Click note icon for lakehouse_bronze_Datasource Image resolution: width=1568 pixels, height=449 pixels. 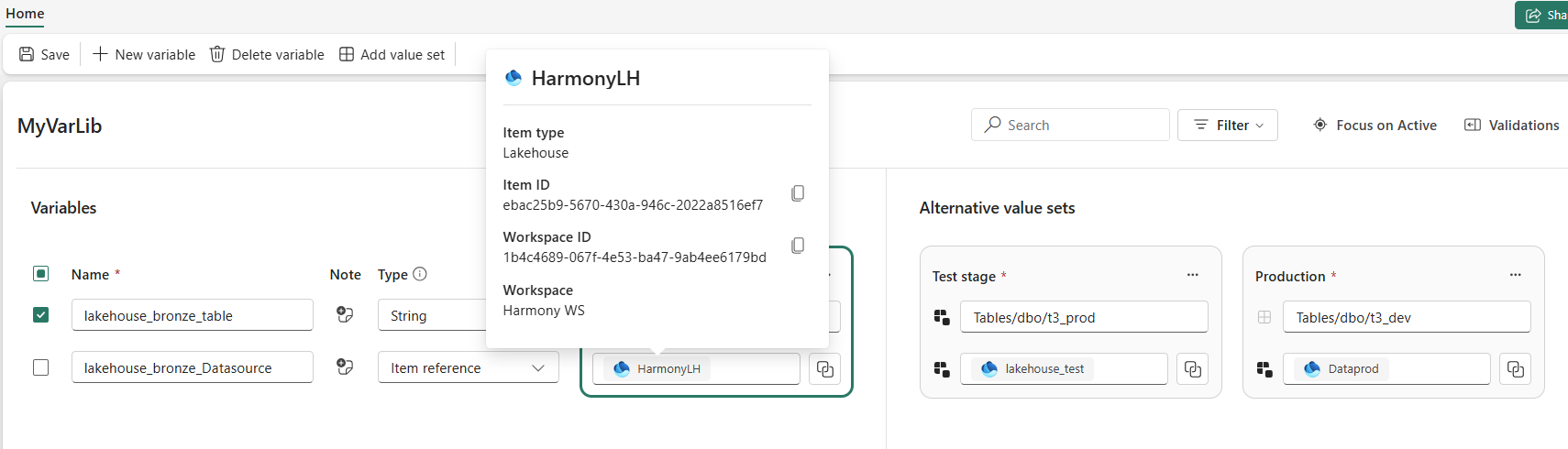[x=345, y=367]
